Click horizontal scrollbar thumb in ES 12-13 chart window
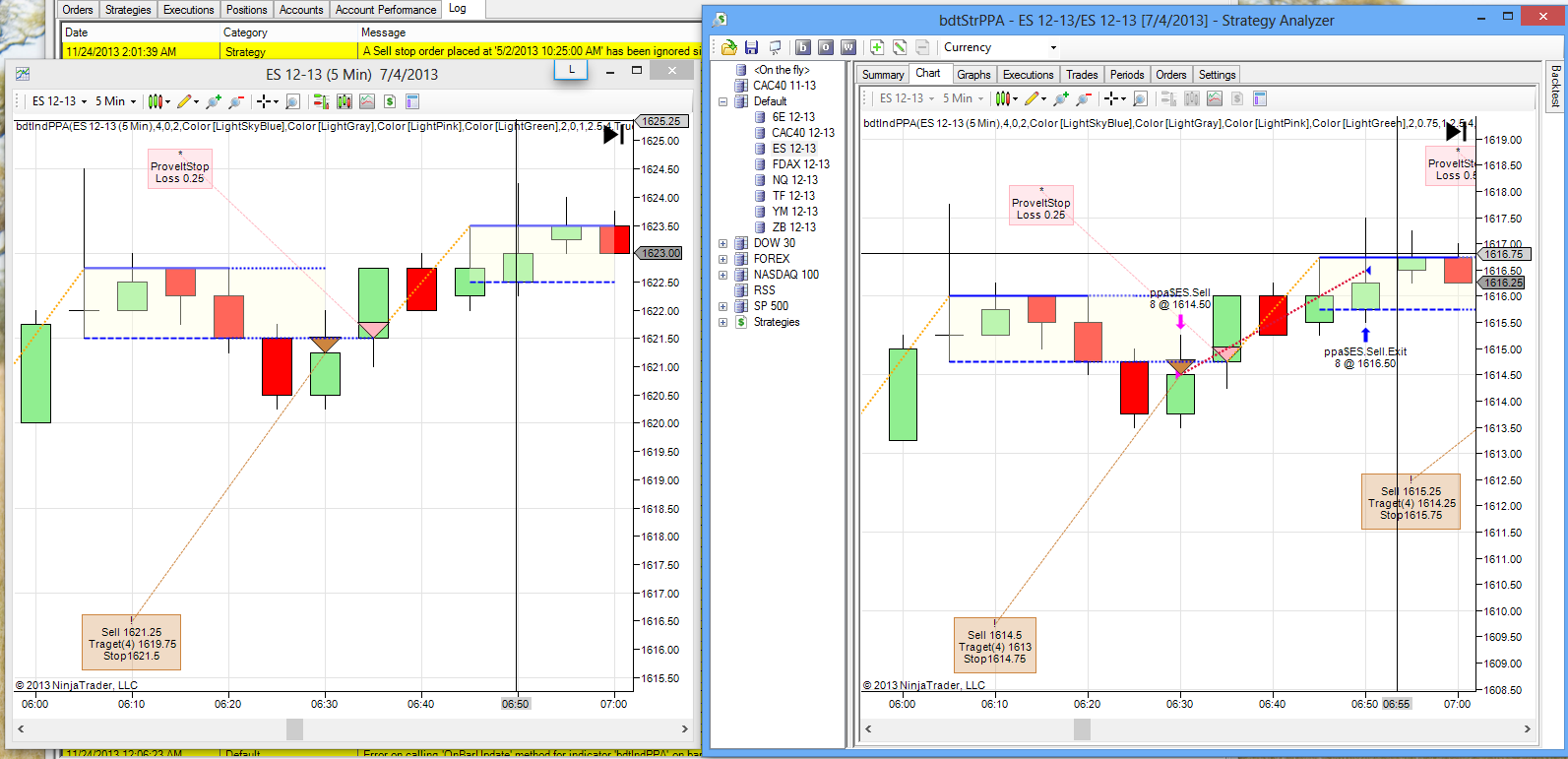 [x=294, y=728]
